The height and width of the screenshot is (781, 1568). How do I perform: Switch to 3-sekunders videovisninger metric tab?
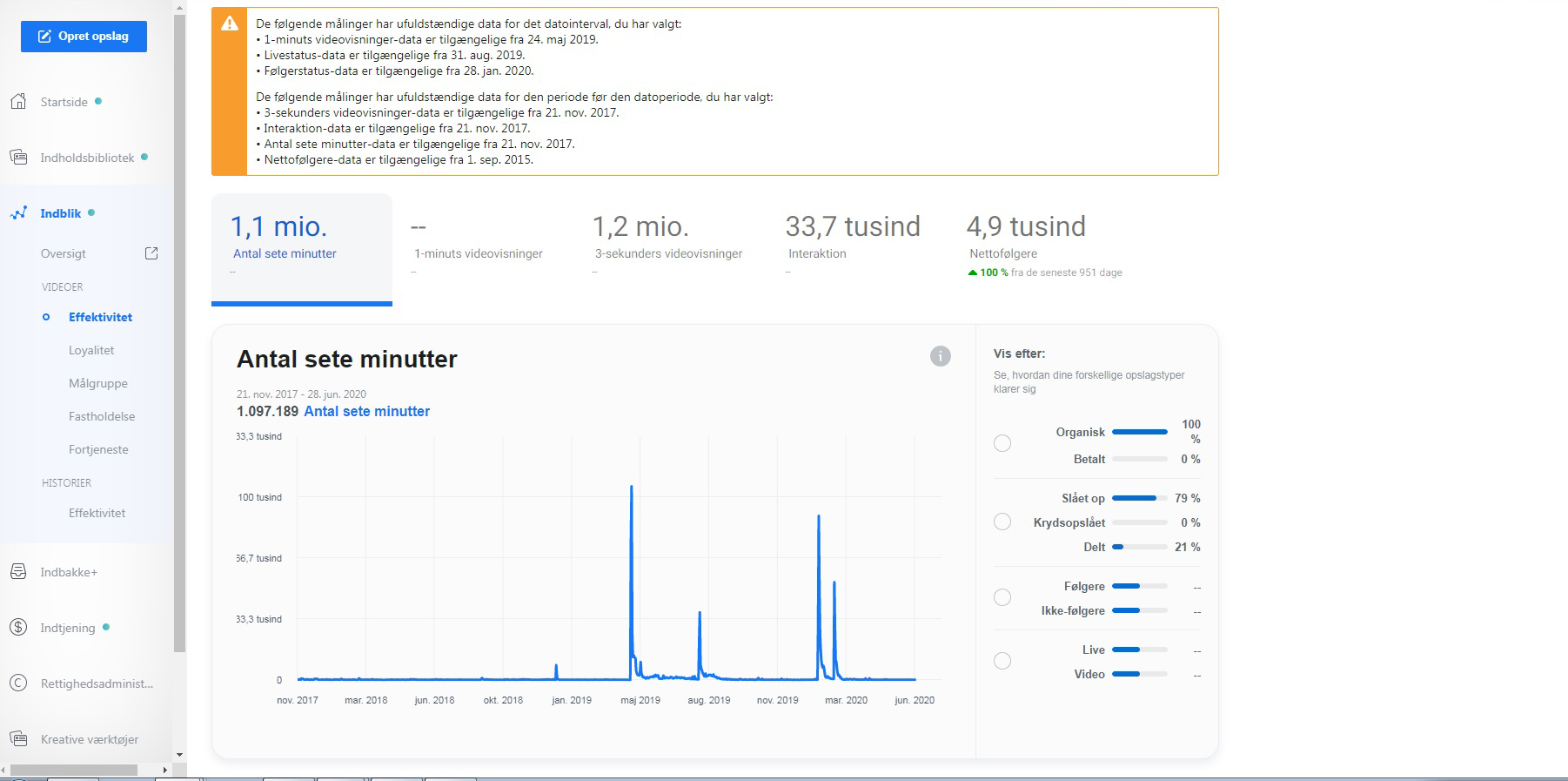[668, 238]
